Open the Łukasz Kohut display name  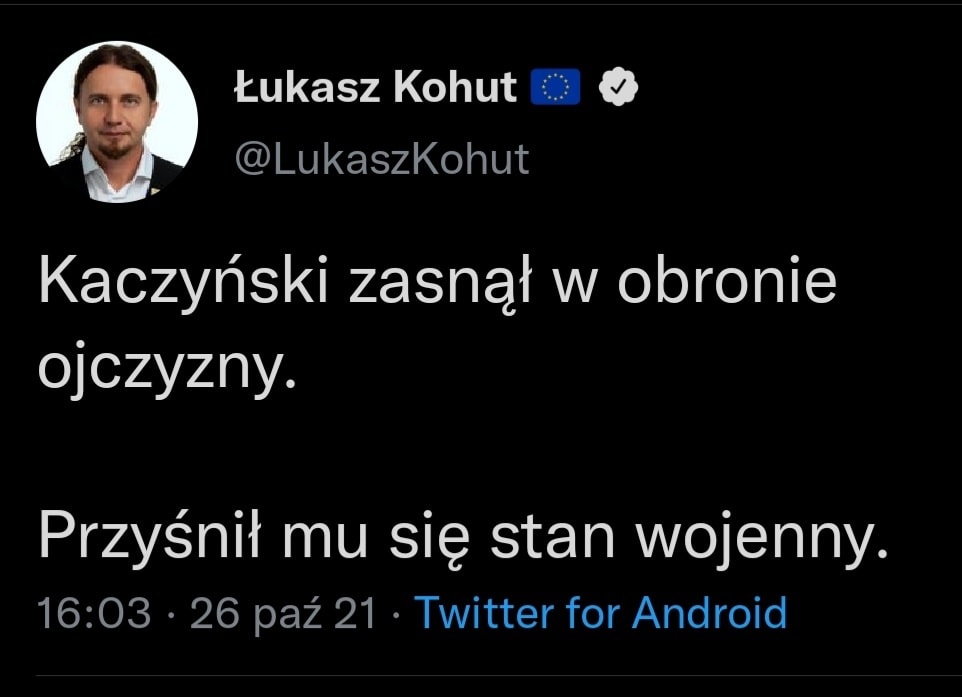(x=374, y=89)
